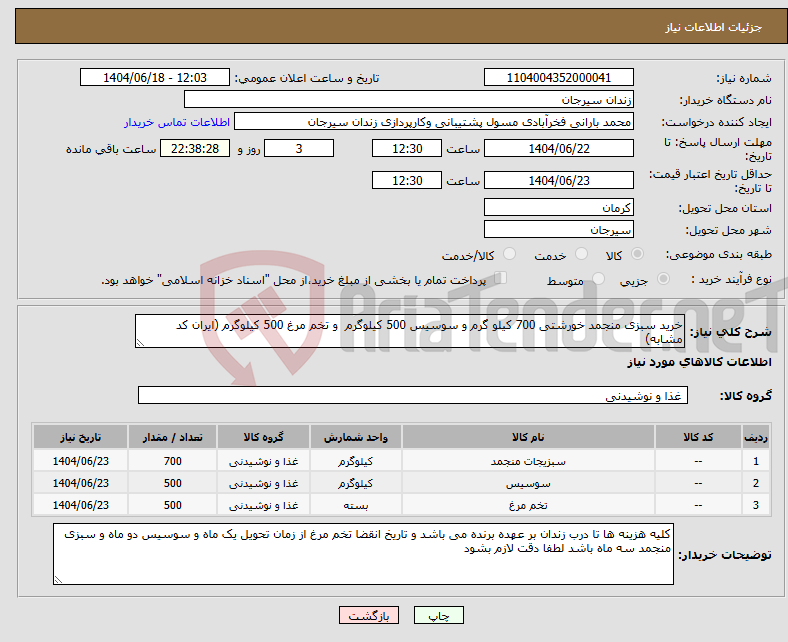This screenshot has width=788, height=642.
Task: Click the سیرجان delivery city field
Action: [558, 230]
